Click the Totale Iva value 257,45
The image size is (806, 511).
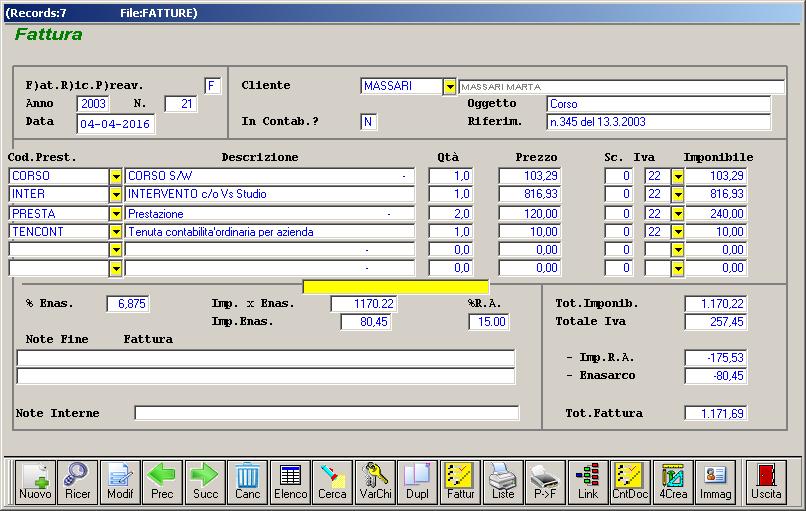(x=716, y=322)
